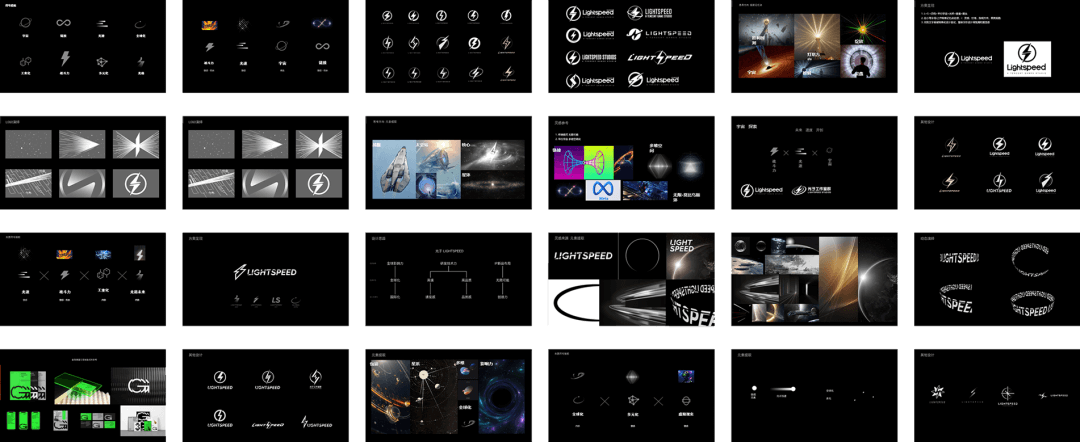Click the Meta logo image in the moodboard
Screen dimensions: 1080x442
(603, 190)
